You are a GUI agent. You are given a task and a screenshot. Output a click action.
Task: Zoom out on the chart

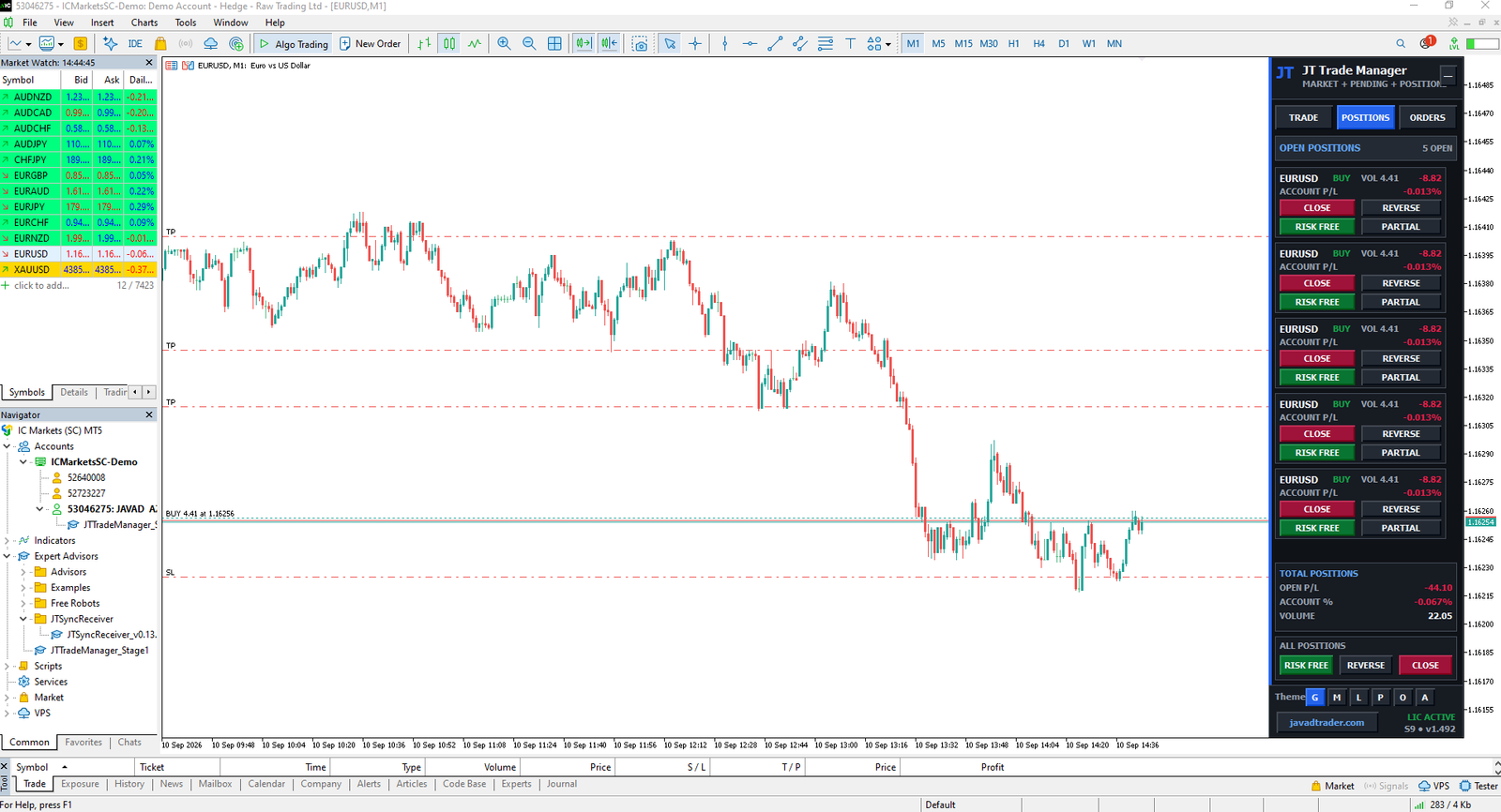529,43
